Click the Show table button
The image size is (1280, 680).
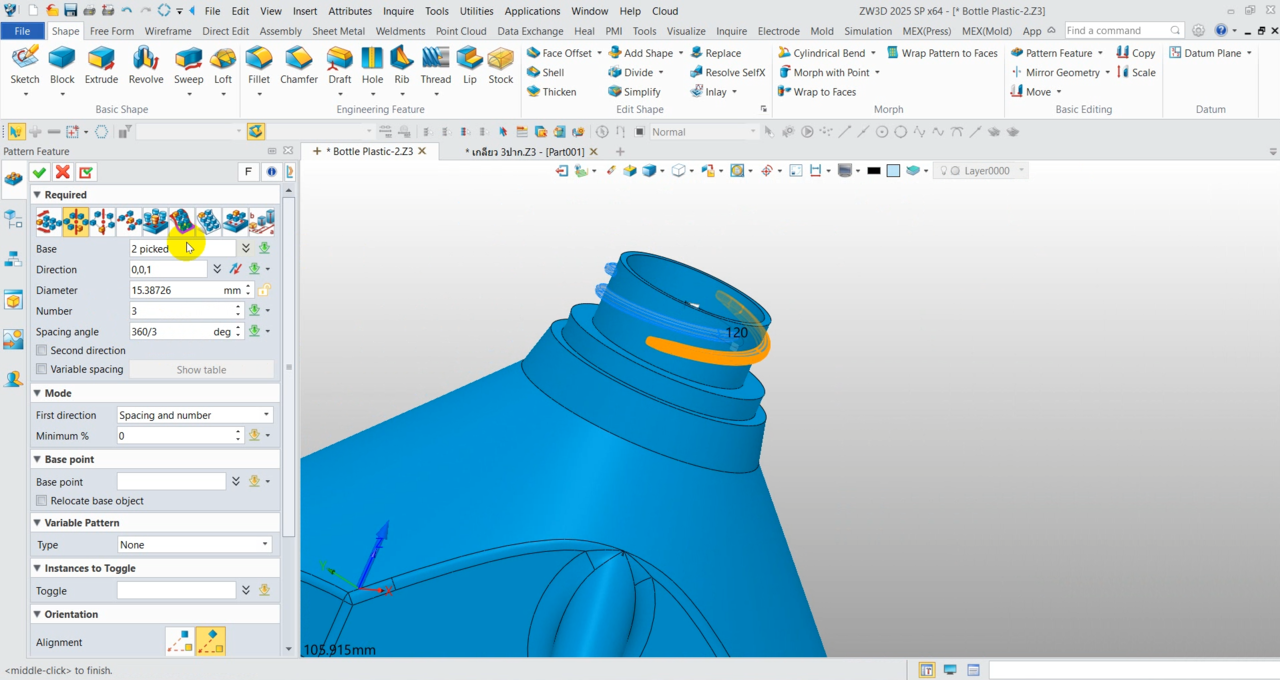tap(201, 370)
